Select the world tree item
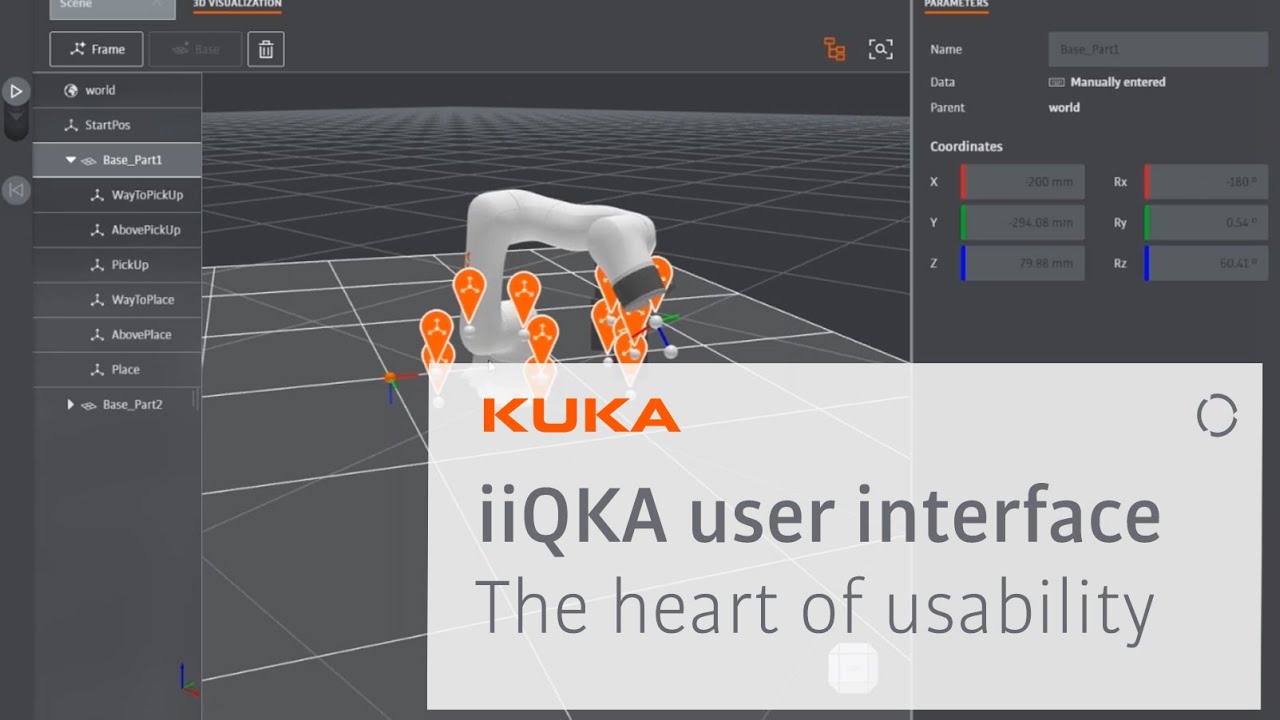This screenshot has width=1280, height=720. tap(117, 90)
